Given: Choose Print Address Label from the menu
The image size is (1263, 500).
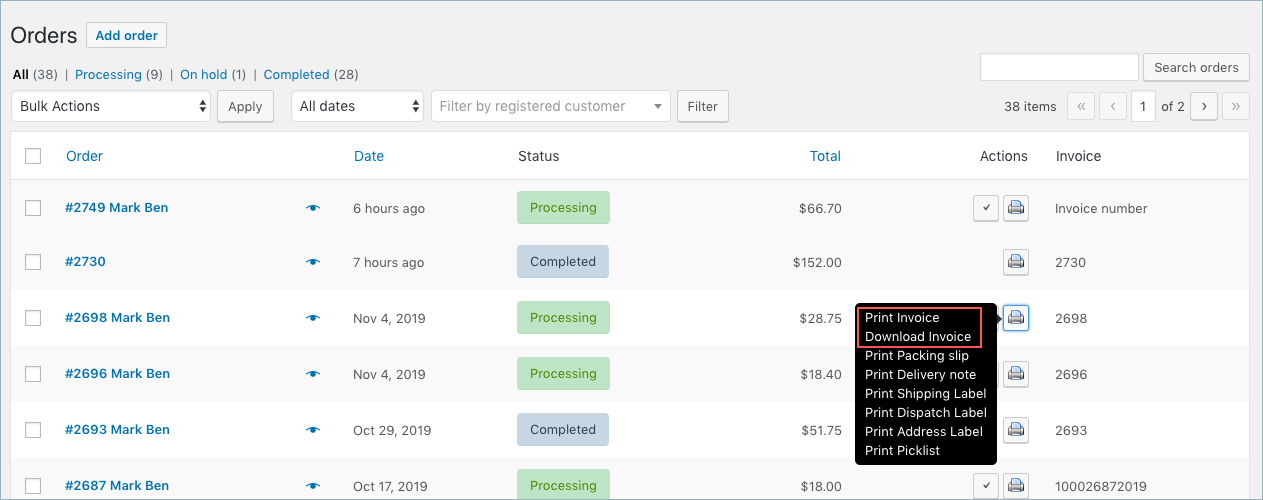Looking at the screenshot, I should [x=924, y=432].
